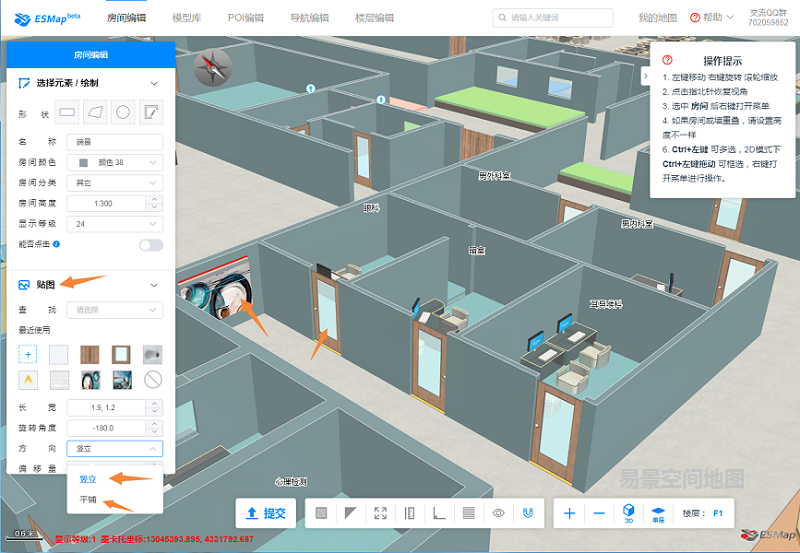This screenshot has height=553, width=800.
Task: Select the door texture thumbnail
Action: [x=121, y=355]
